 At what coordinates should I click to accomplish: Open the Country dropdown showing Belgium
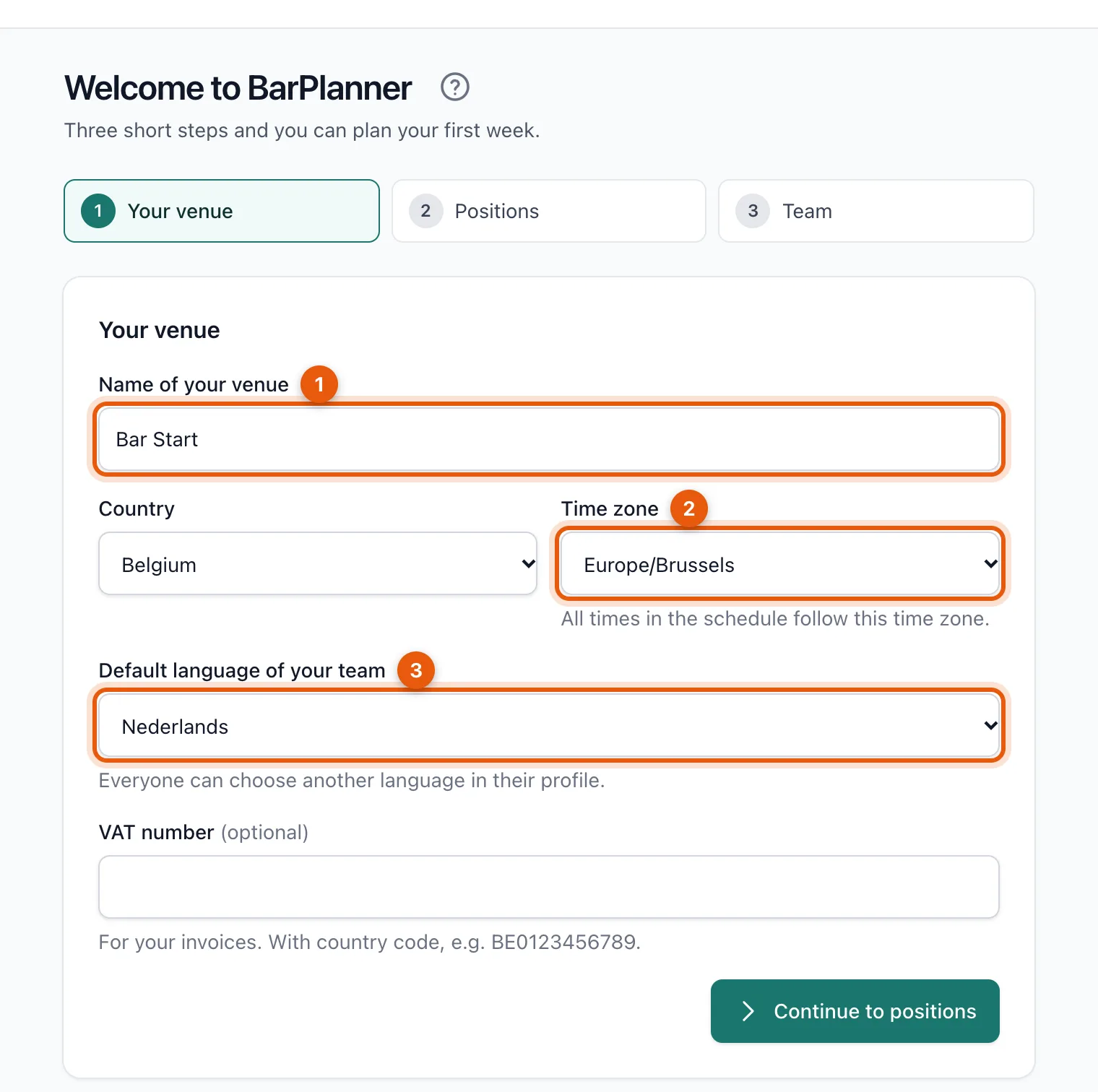click(318, 563)
